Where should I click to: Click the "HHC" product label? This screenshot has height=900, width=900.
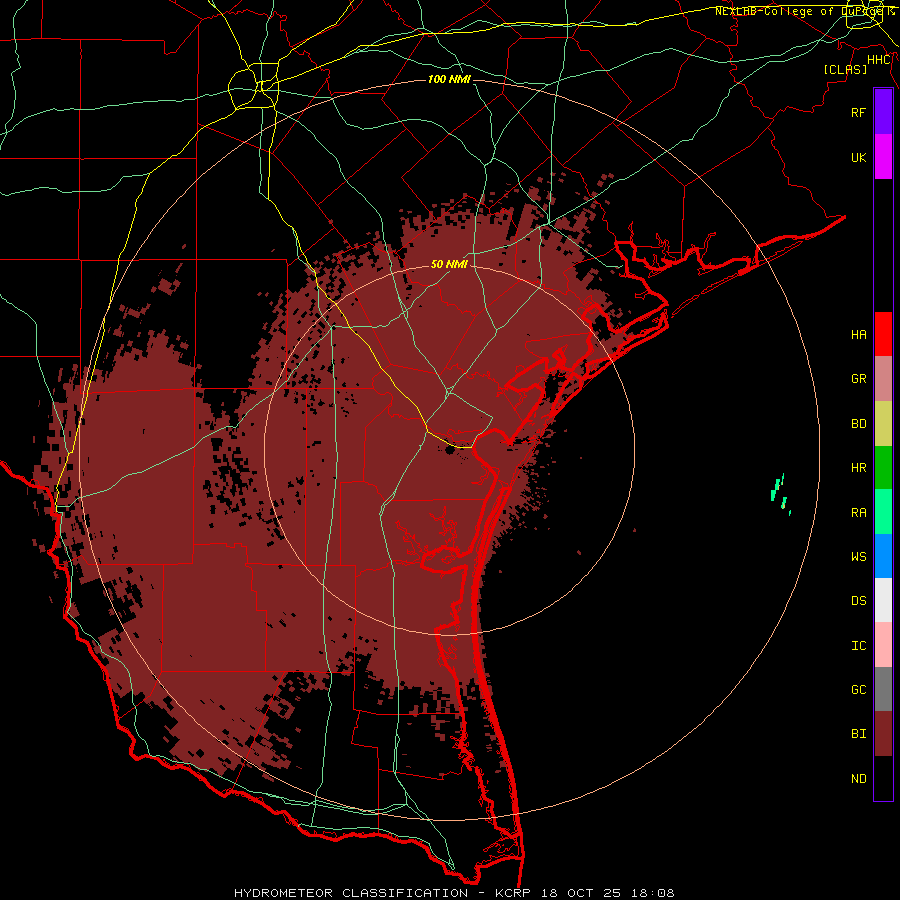click(x=879, y=60)
